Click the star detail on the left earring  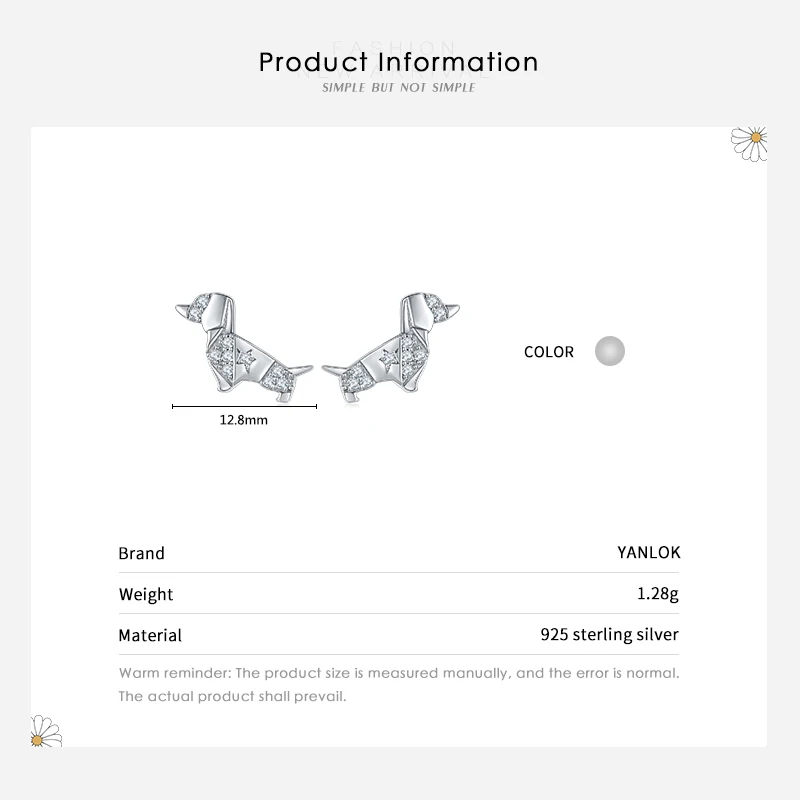point(242,358)
